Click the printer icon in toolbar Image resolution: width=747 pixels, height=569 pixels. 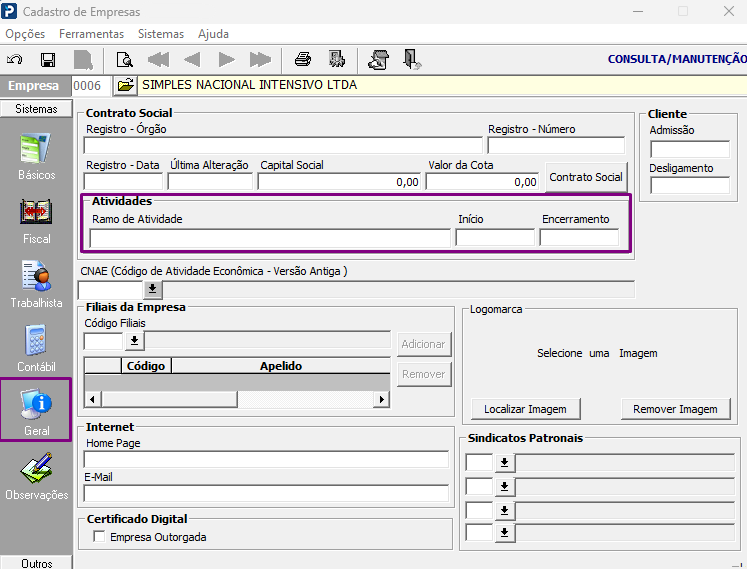tap(303, 60)
